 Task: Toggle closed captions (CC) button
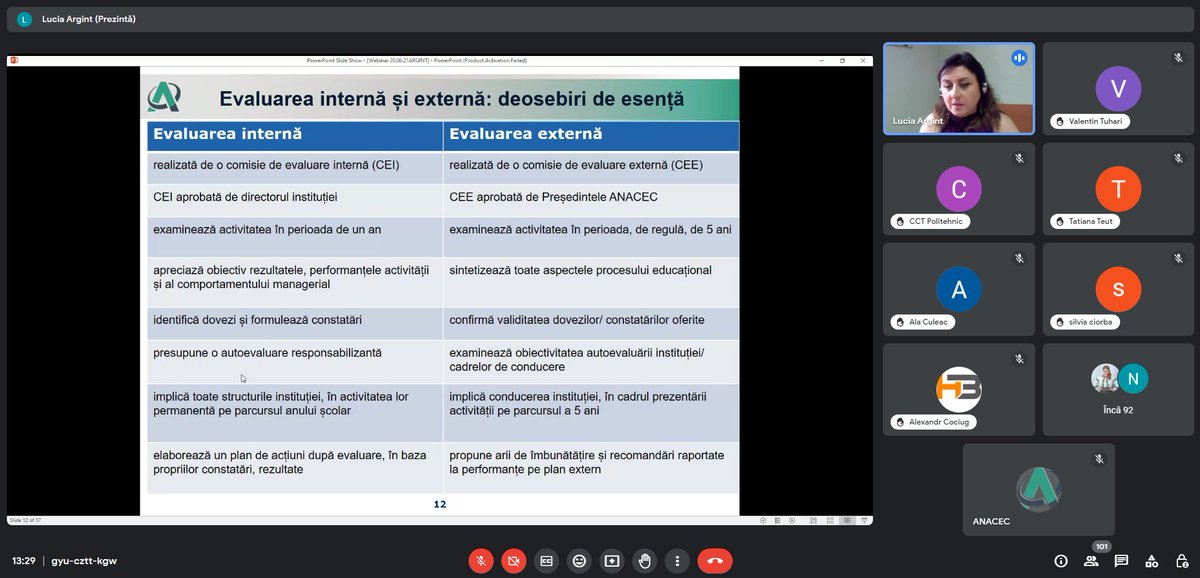pyautogui.click(x=546, y=561)
